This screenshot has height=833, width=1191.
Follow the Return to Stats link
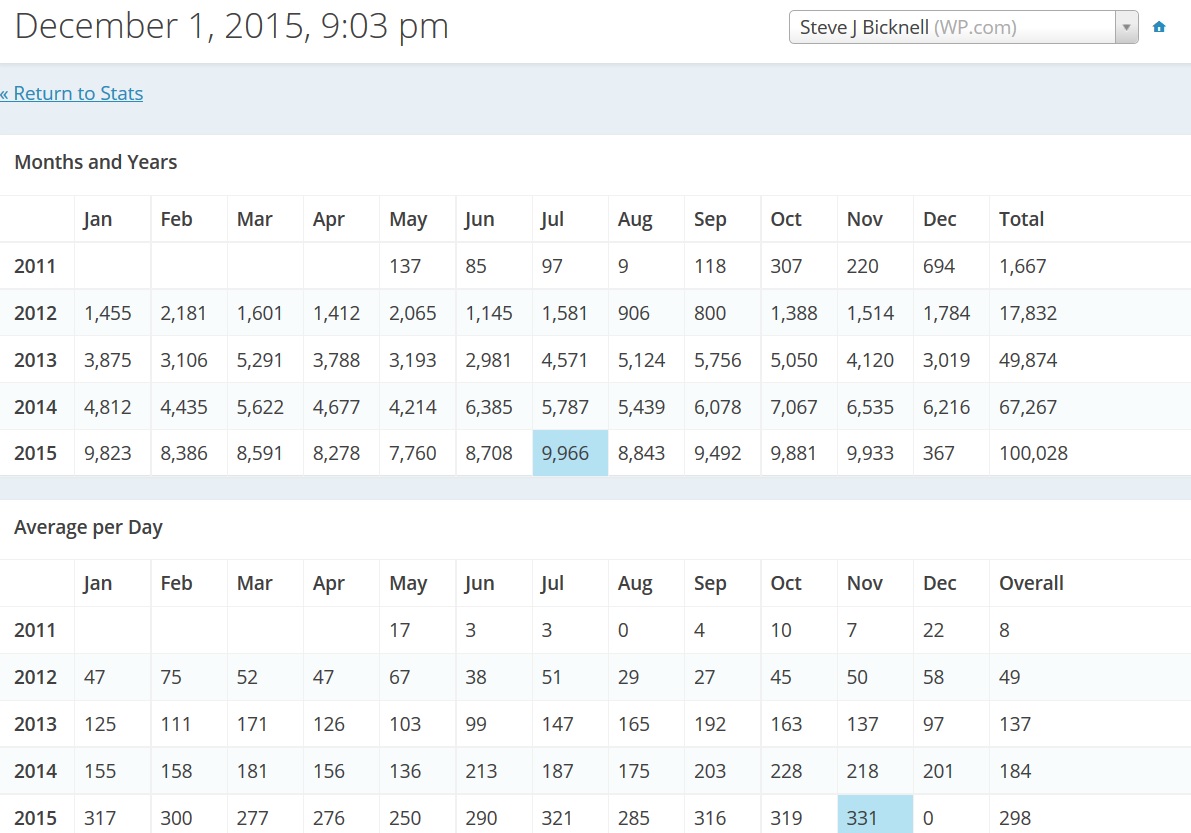pos(72,94)
